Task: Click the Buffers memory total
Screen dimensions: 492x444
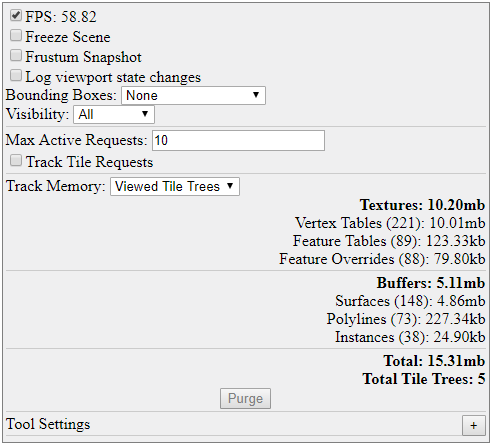Action: tap(431, 283)
